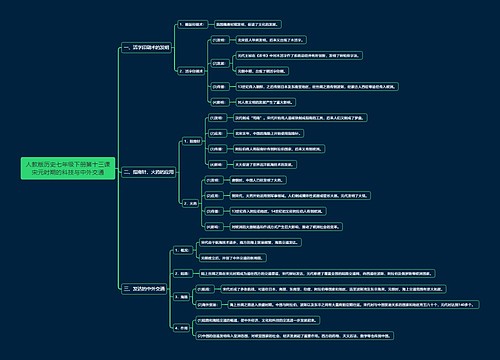Select the (4)影响 node under 活字印刷术
Viewport: 500px width, 360px height.
tap(219, 102)
